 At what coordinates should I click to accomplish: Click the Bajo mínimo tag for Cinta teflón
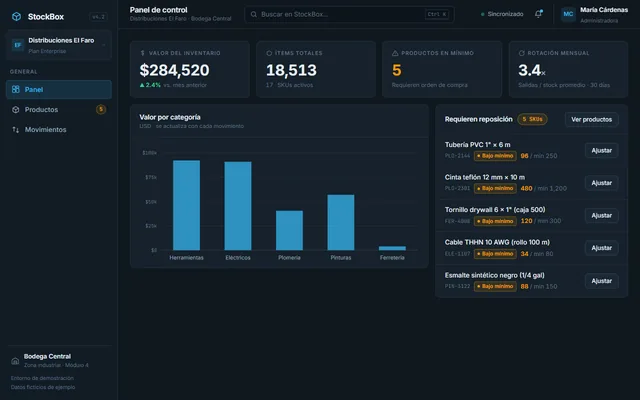click(495, 189)
